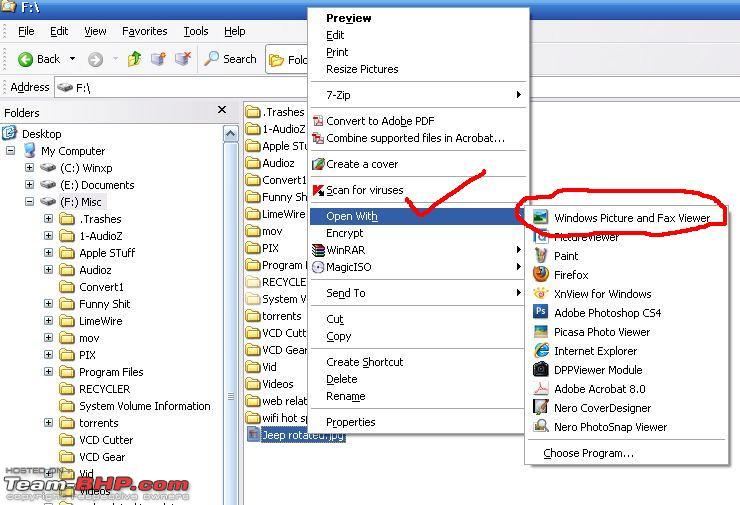Viewport: 740px width, 505px height.
Task: Open Back button history dropdown arrow
Action: 72,59
